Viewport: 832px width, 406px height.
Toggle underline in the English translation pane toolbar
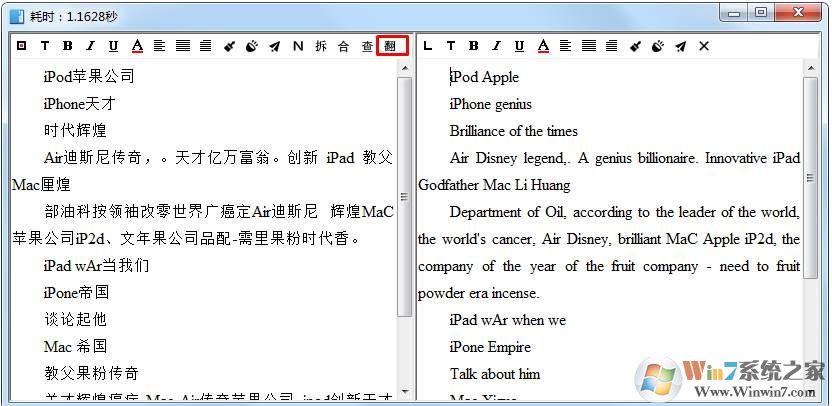(x=519, y=46)
